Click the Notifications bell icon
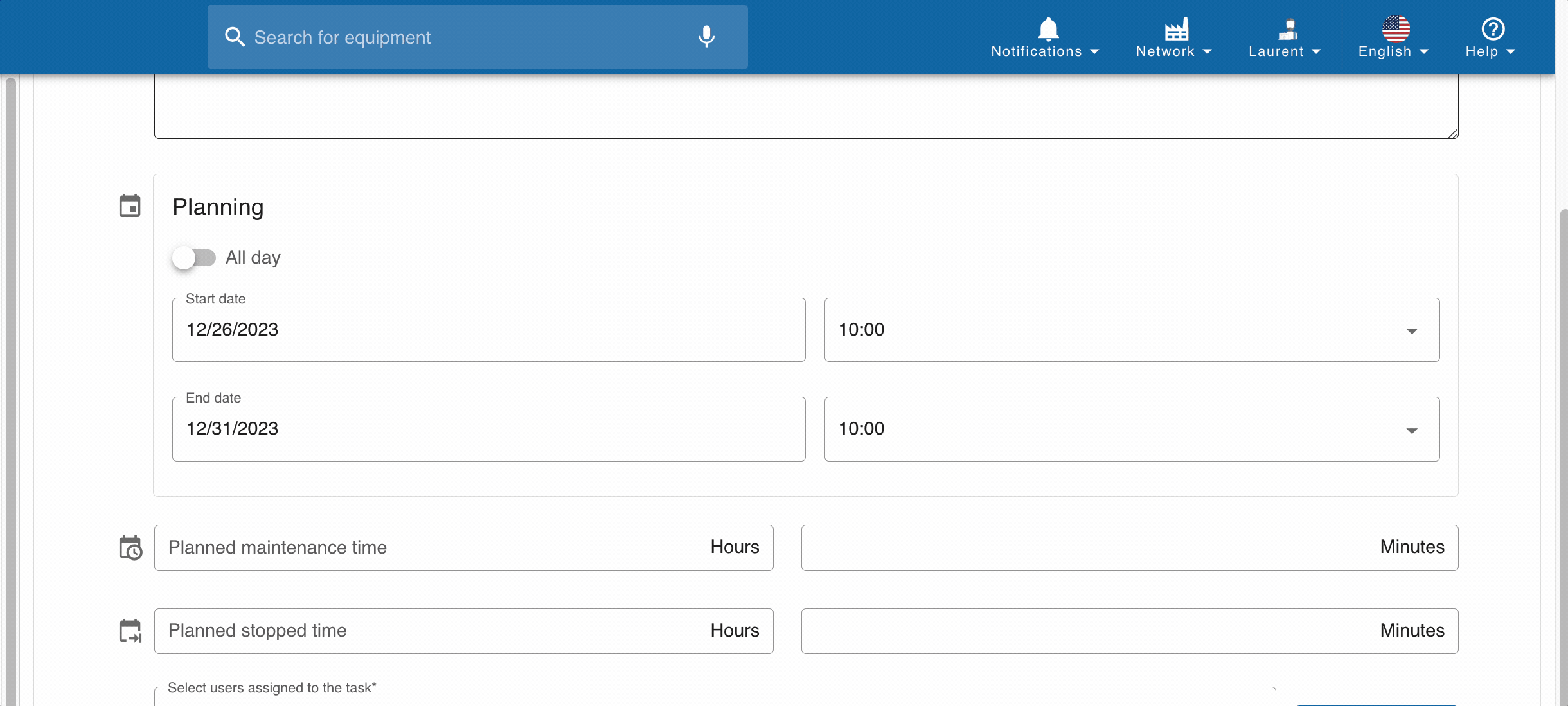The width and height of the screenshot is (1568, 706). tap(1048, 28)
